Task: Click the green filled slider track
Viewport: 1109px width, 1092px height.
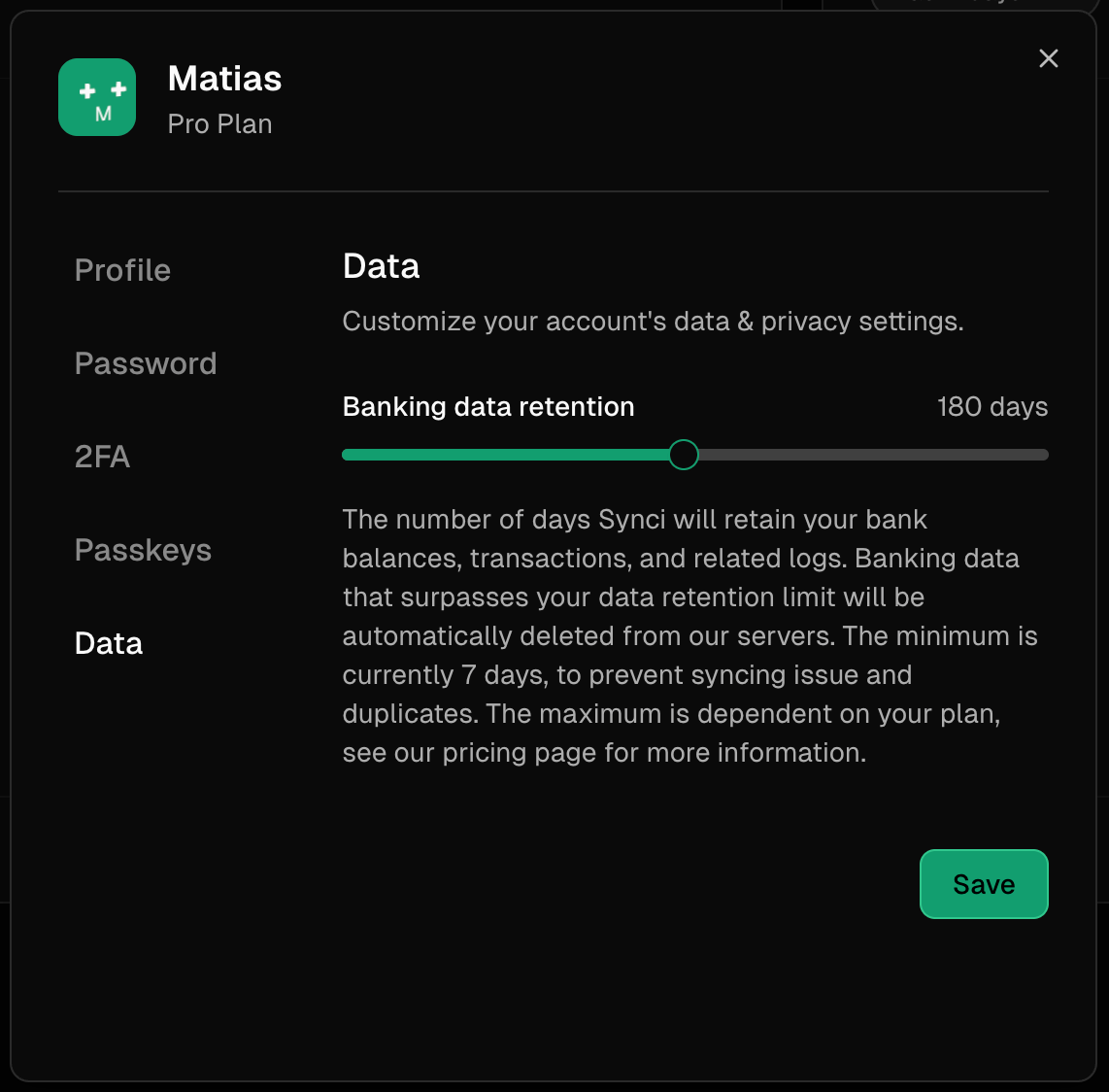Action: pos(505,455)
